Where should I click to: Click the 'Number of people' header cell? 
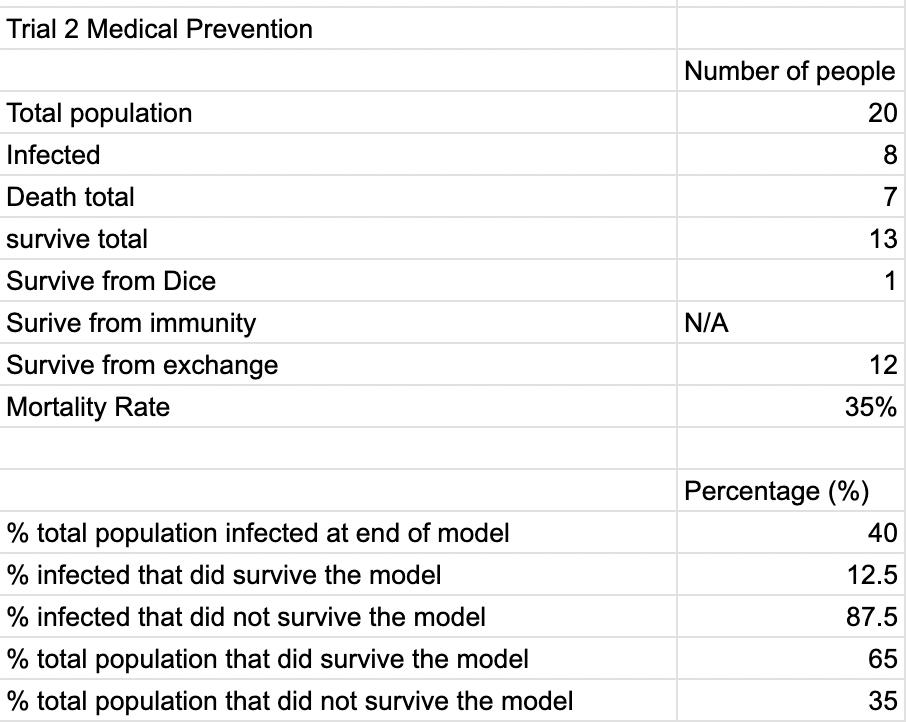[789, 71]
